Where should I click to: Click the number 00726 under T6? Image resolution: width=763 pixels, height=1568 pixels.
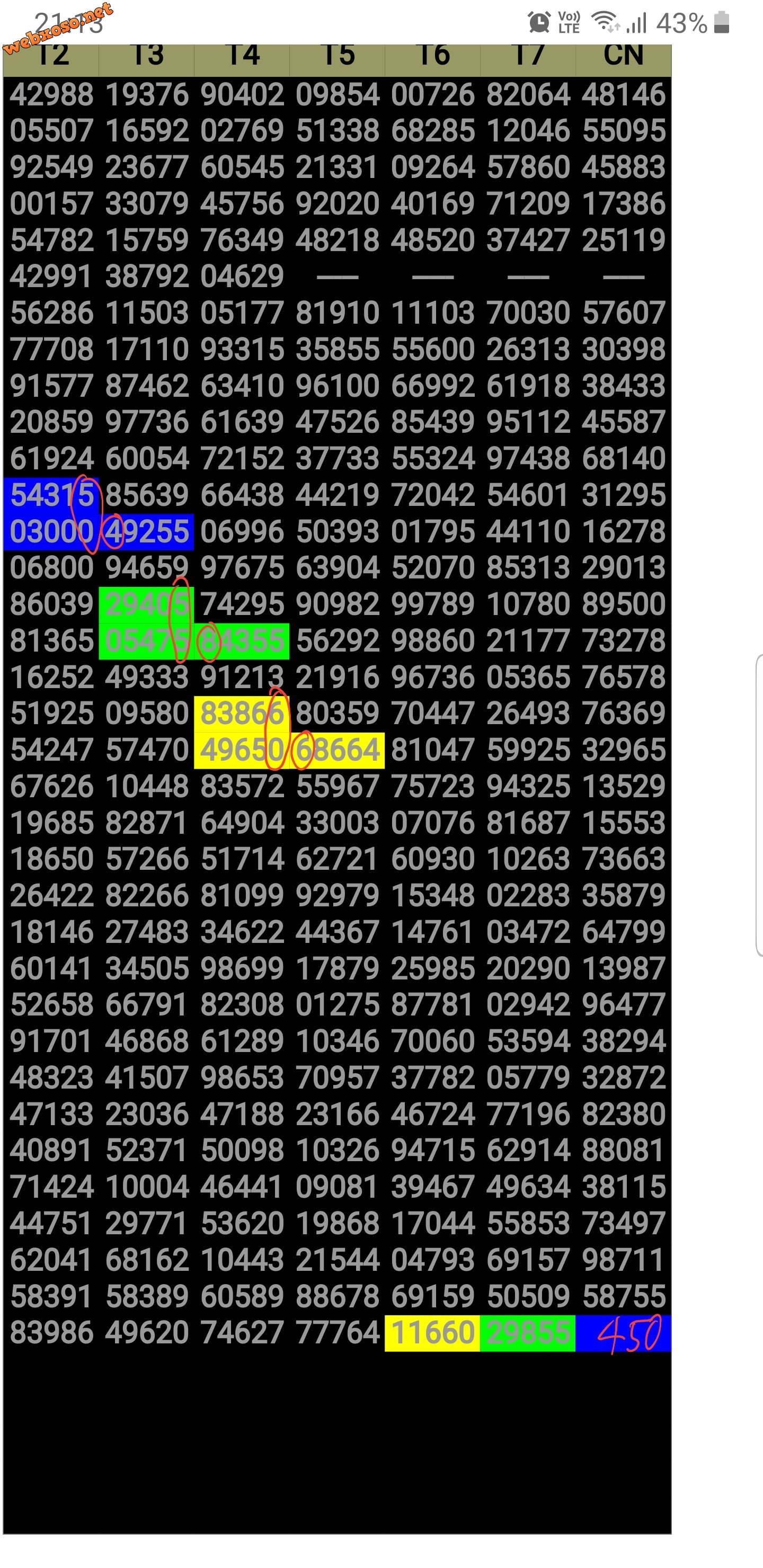pyautogui.click(x=432, y=95)
